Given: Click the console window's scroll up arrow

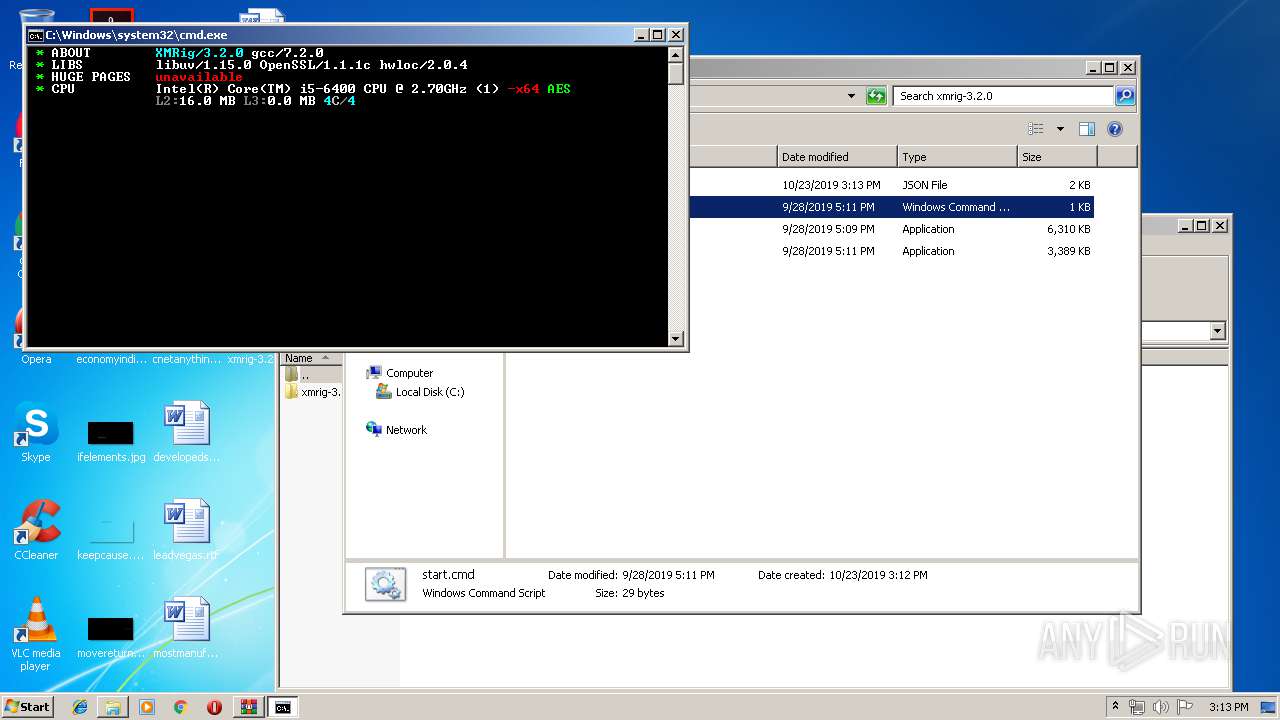Looking at the screenshot, I should pyautogui.click(x=676, y=55).
